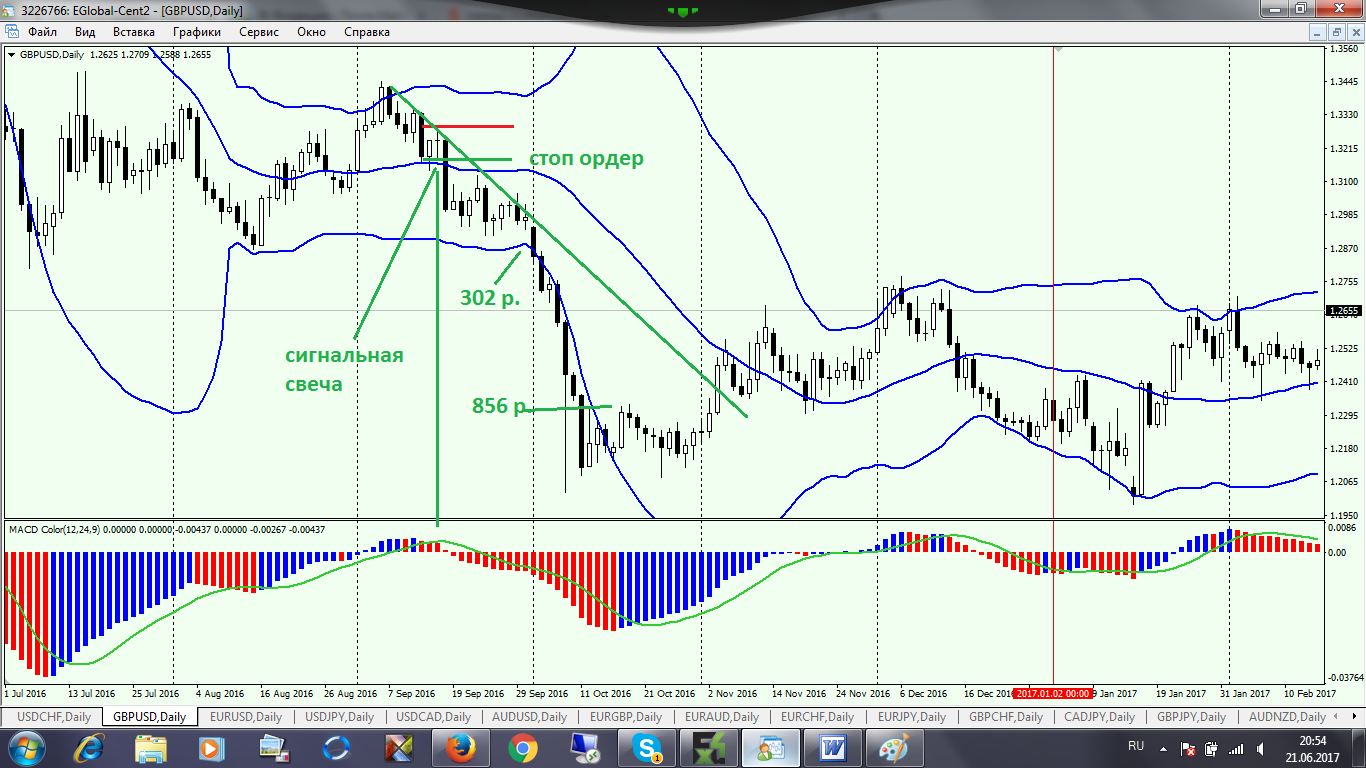Switch to the AUDUSD,Daily chart tab
Viewport: 1366px width, 768px height.
(x=530, y=717)
